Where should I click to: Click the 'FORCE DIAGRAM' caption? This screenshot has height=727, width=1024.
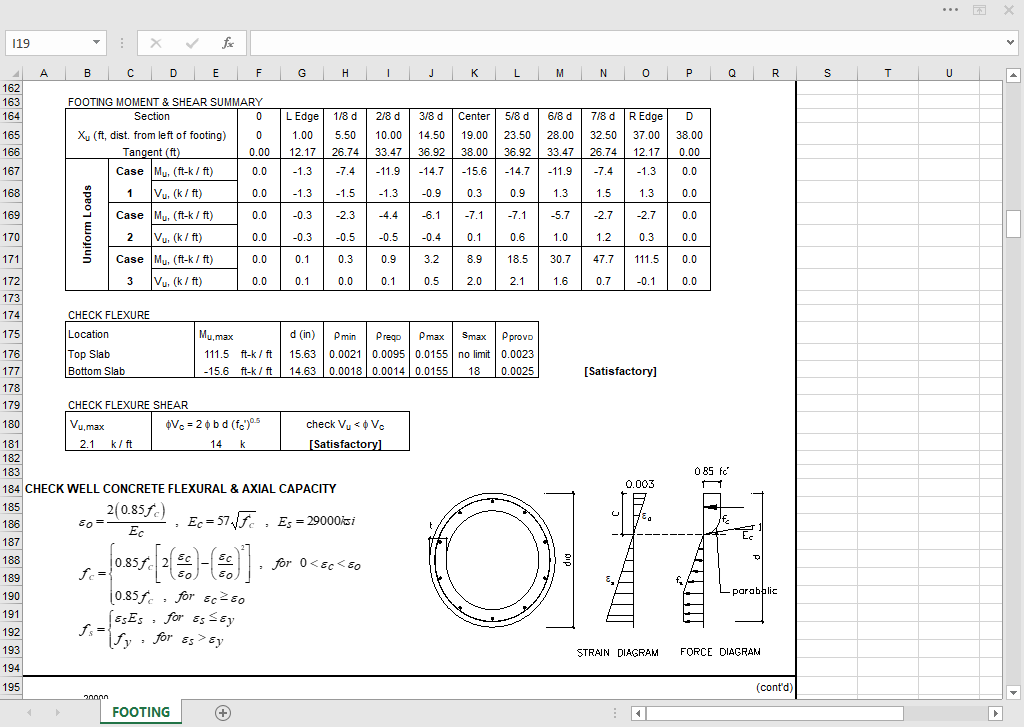coord(720,652)
